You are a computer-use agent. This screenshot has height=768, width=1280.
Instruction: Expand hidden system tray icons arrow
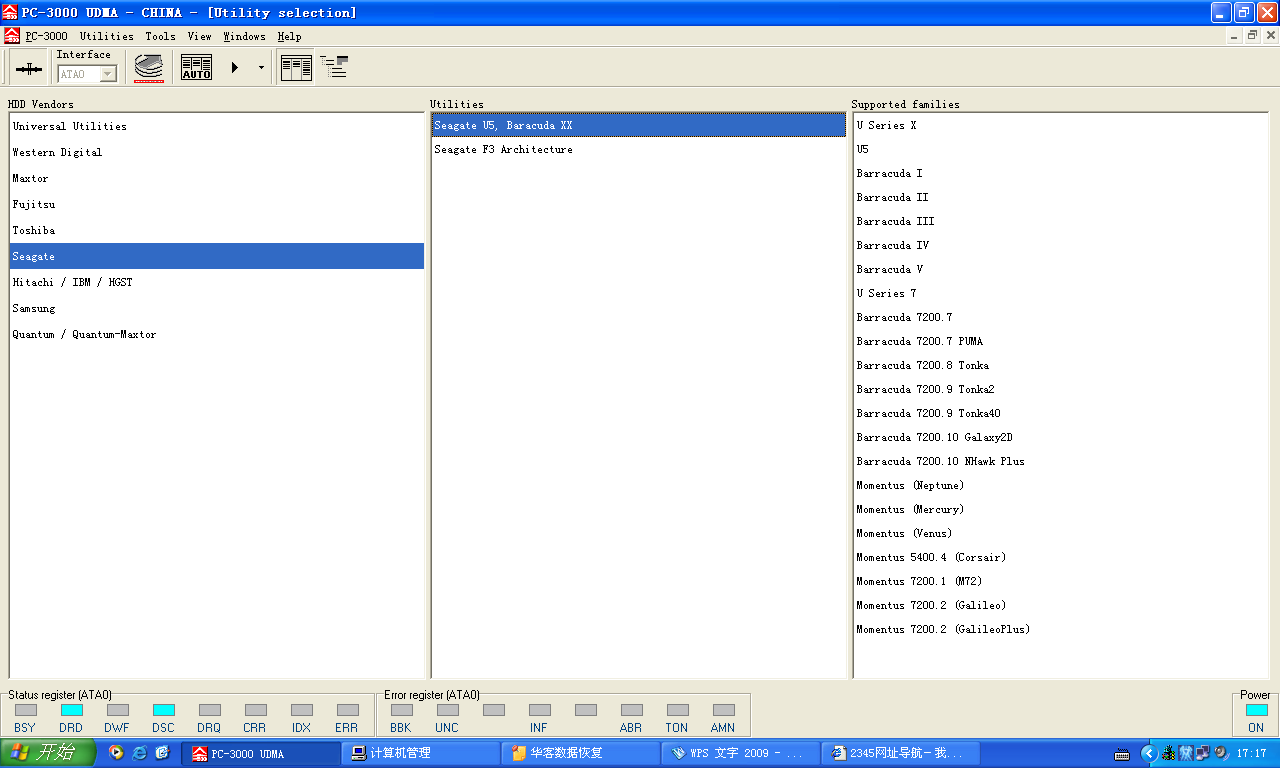point(1149,753)
